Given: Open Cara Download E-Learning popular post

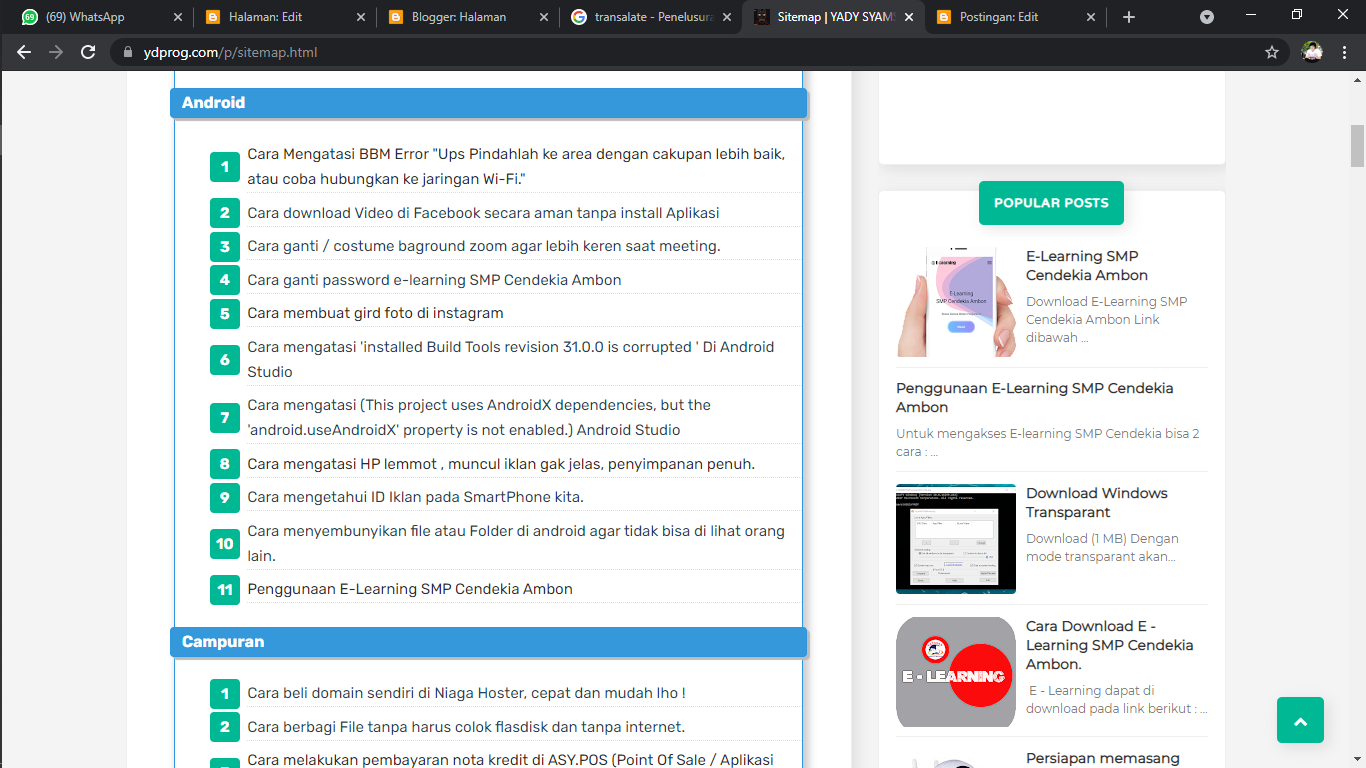Looking at the screenshot, I should click(x=1110, y=645).
